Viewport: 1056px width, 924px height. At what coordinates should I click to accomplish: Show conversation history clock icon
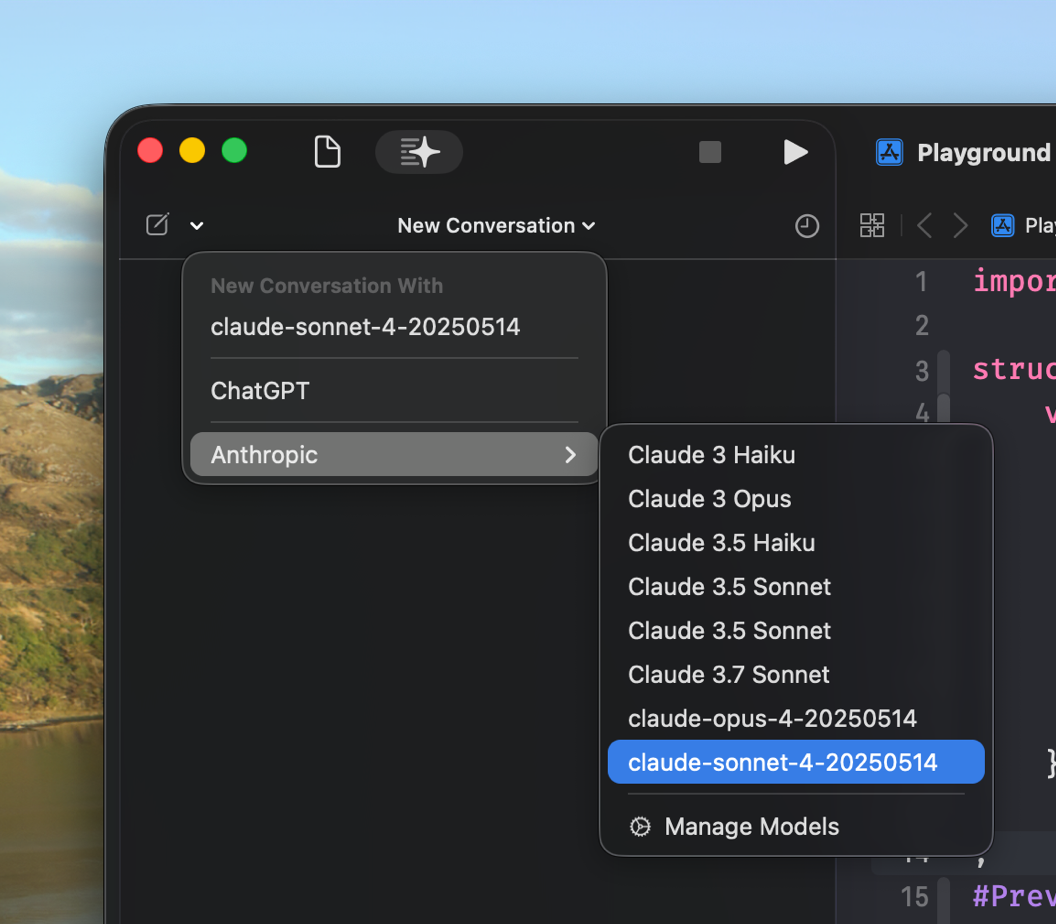807,226
